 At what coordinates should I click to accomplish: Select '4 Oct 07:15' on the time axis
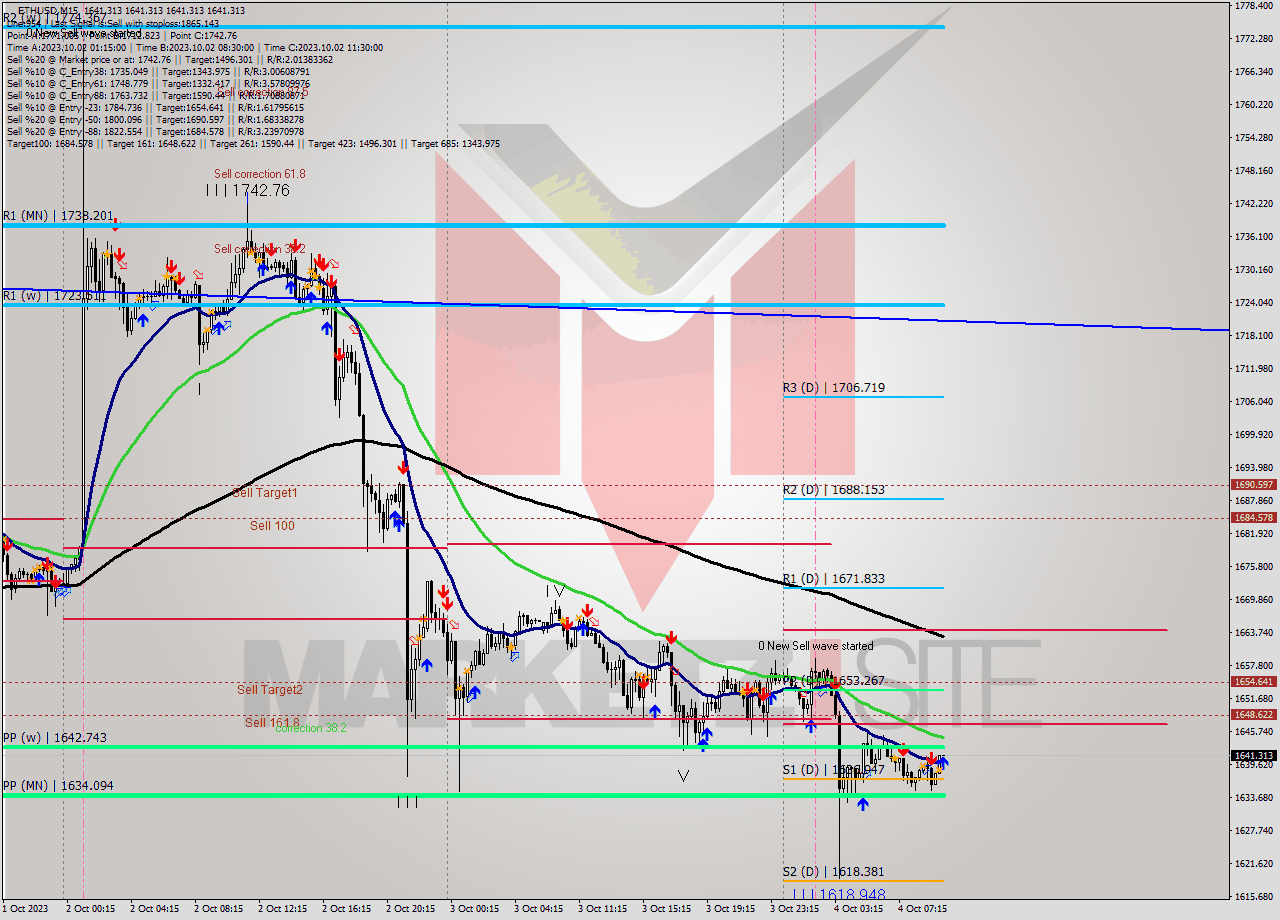pyautogui.click(x=924, y=908)
